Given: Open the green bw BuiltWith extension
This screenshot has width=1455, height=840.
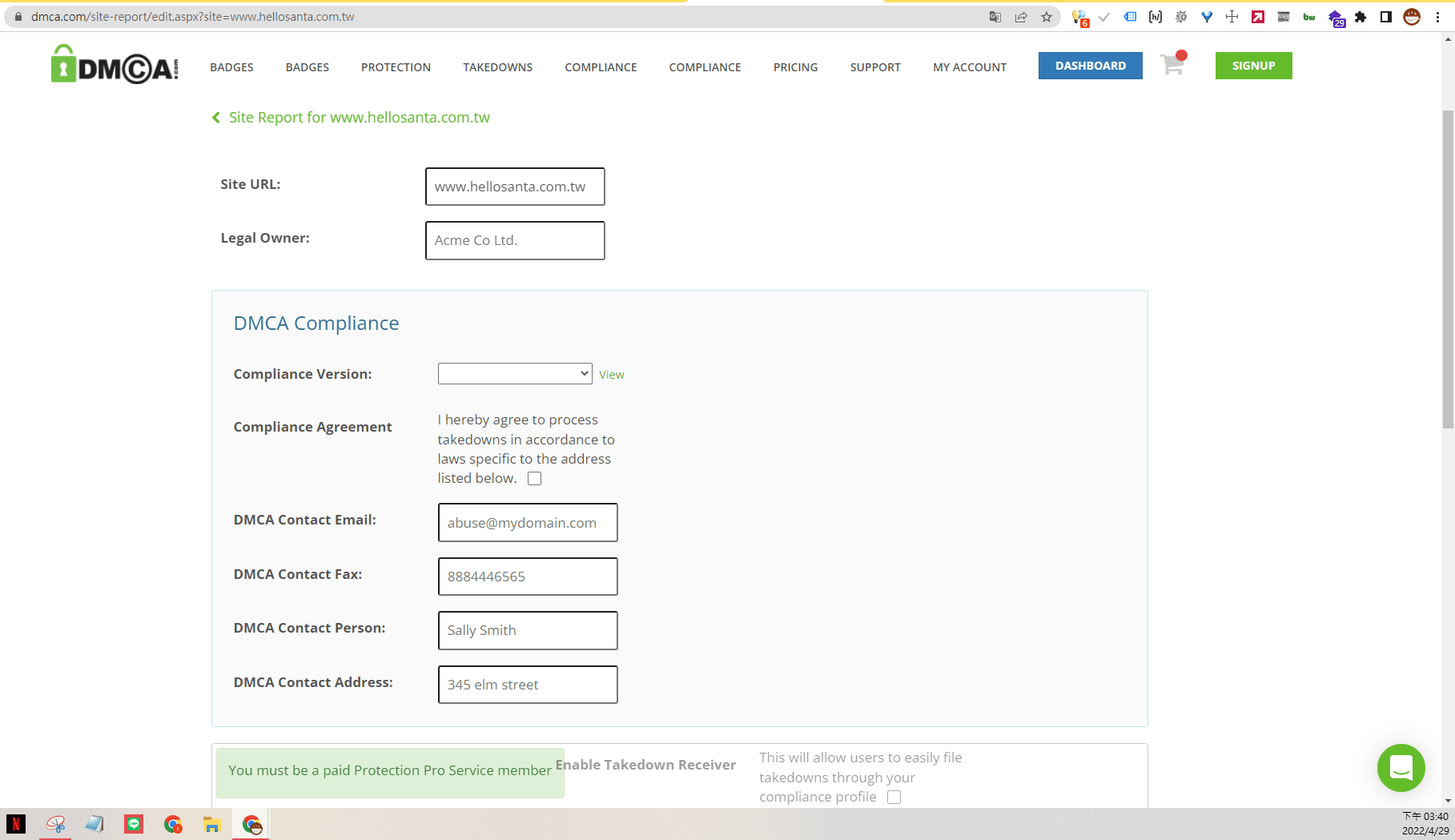Looking at the screenshot, I should (1309, 17).
